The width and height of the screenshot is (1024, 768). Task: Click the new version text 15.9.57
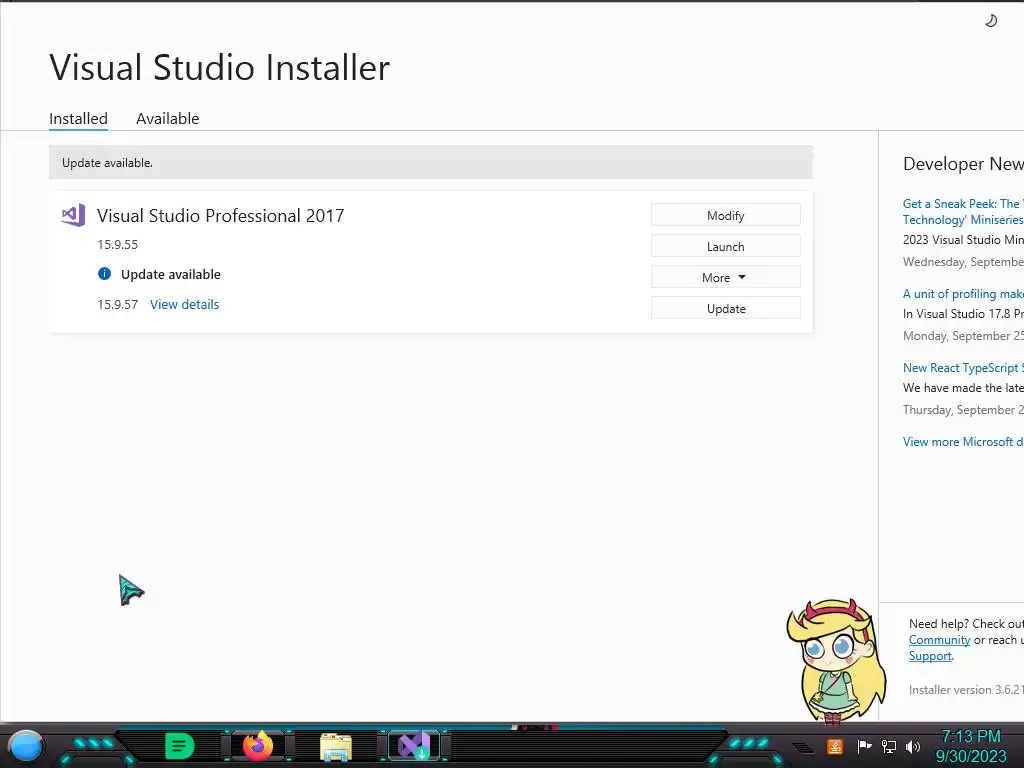pyautogui.click(x=118, y=304)
